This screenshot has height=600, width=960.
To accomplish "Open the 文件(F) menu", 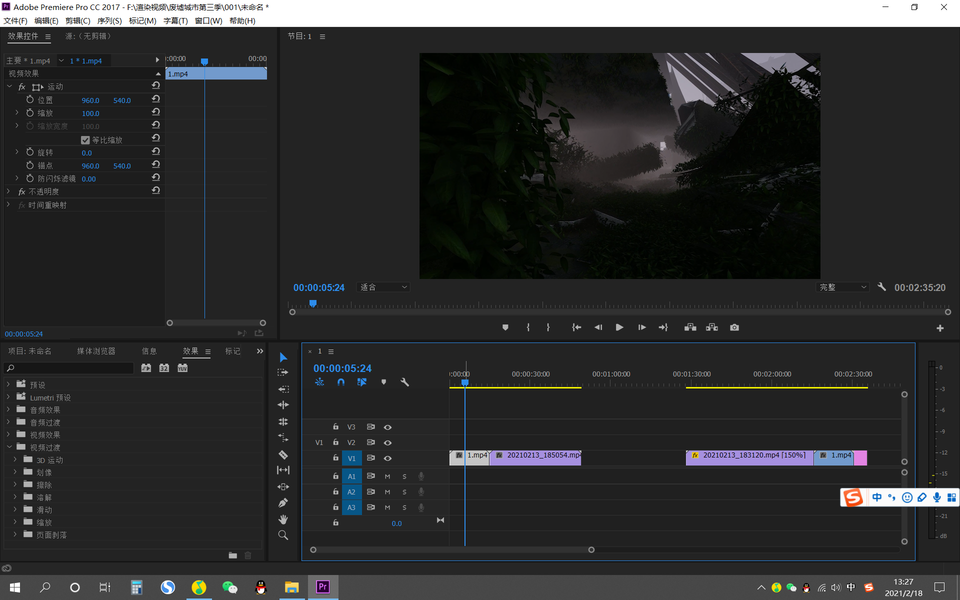I will [x=15, y=21].
